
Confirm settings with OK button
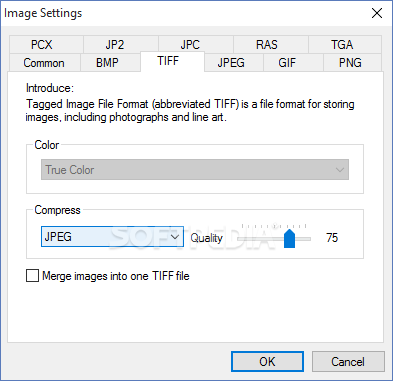click(x=267, y=362)
